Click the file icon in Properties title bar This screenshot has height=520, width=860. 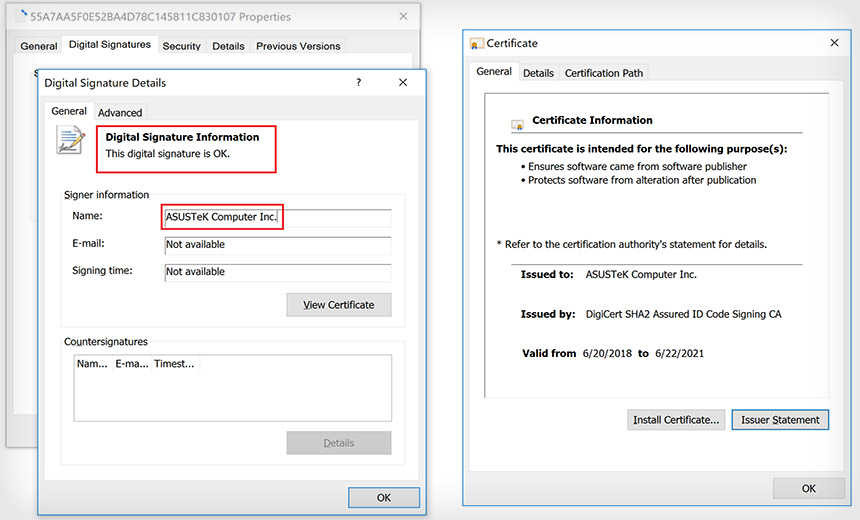22,16
